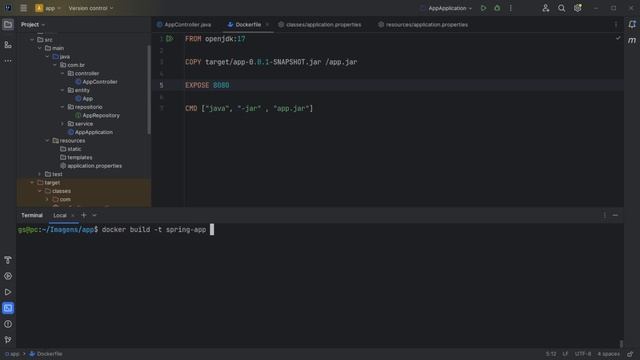Screen dimensions: 640x360
Task: Close the Dockerfile tab
Action: 267,24
